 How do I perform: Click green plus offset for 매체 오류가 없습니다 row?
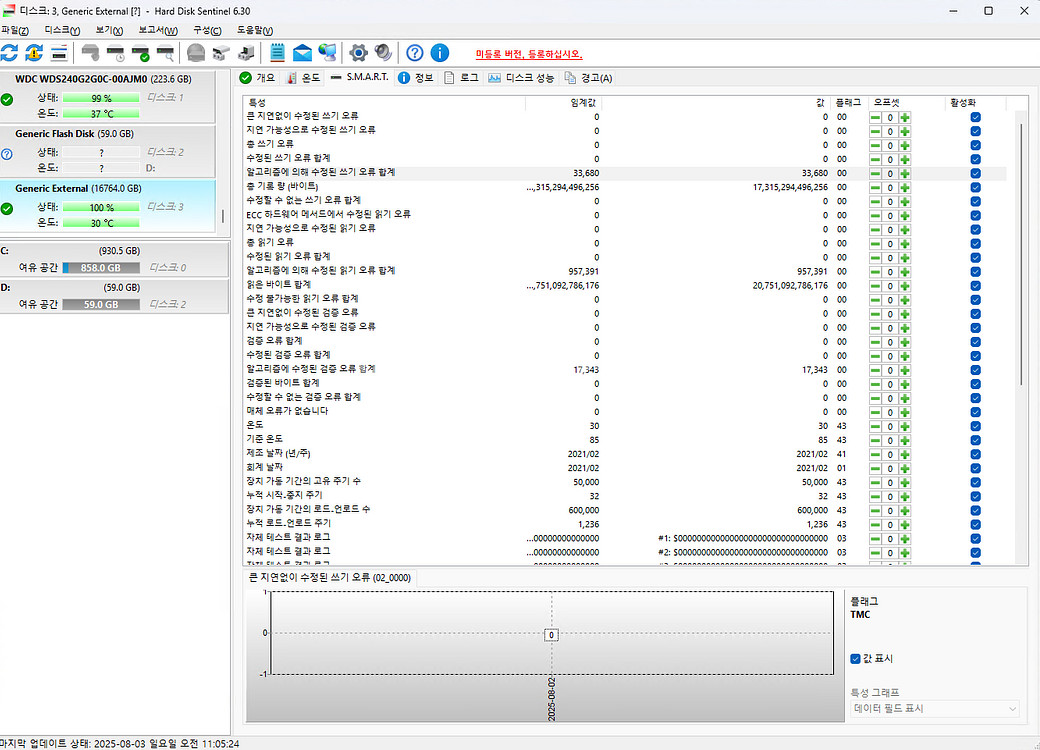(x=905, y=412)
